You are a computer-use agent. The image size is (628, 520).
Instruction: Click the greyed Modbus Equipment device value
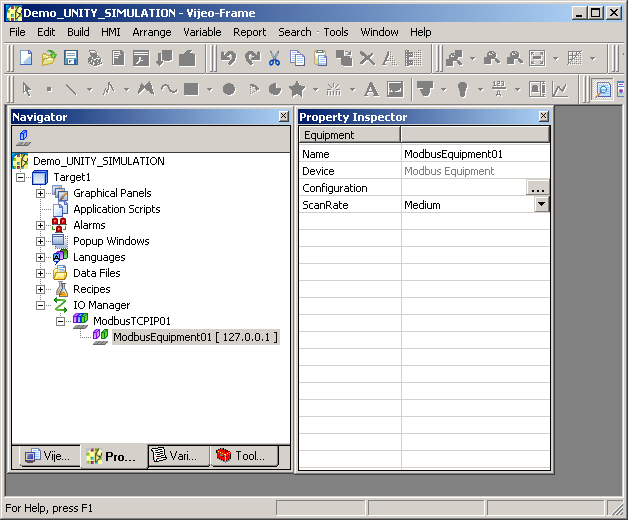[449, 171]
